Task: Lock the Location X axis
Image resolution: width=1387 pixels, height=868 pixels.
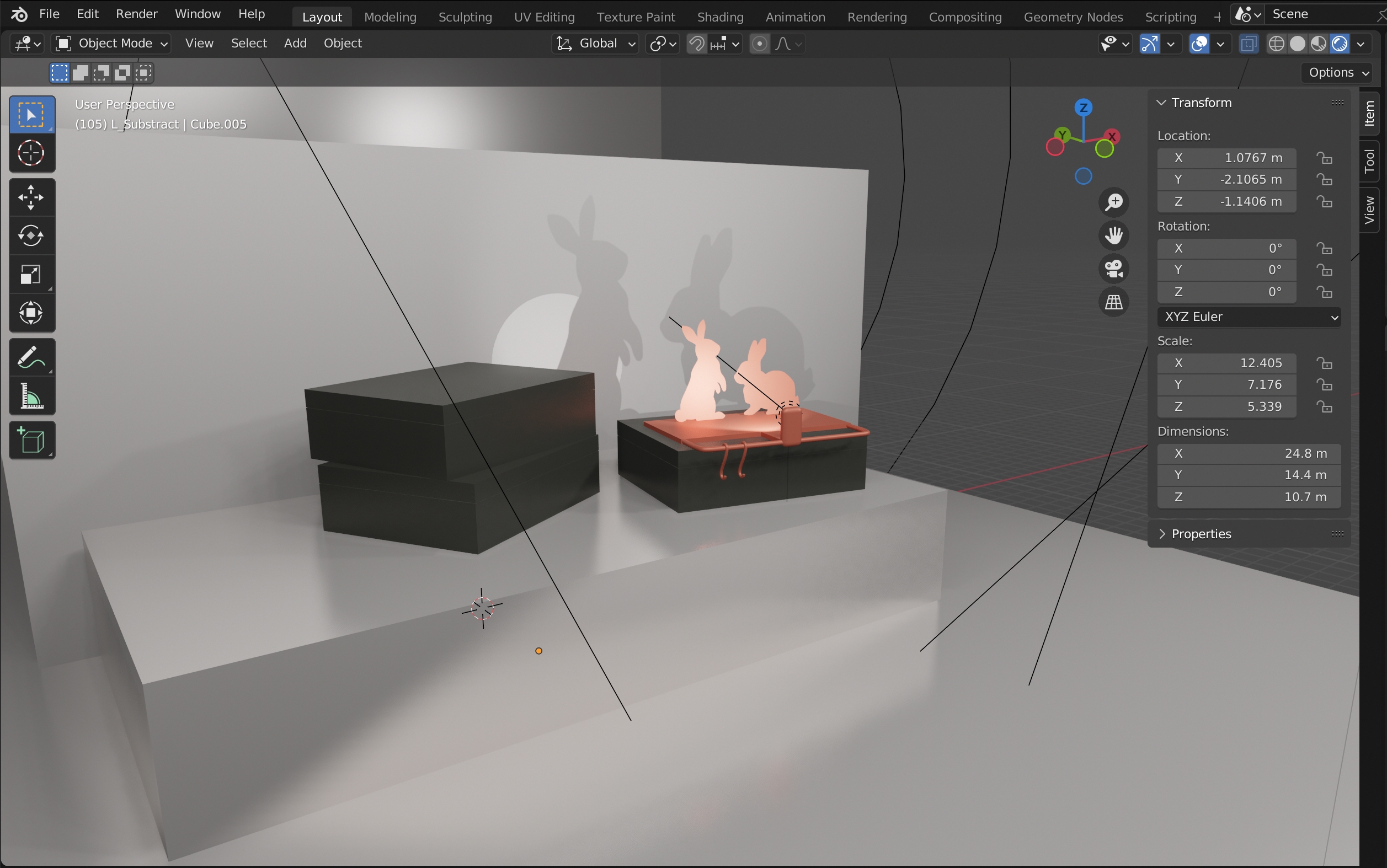Action: [x=1325, y=158]
